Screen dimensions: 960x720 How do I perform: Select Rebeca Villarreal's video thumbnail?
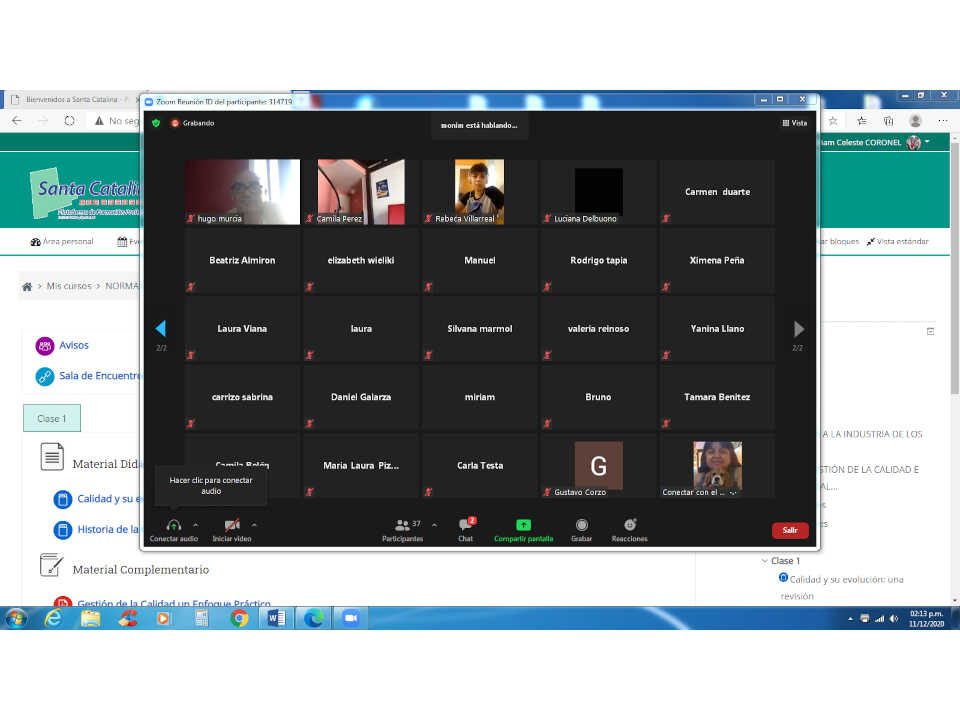pos(480,192)
